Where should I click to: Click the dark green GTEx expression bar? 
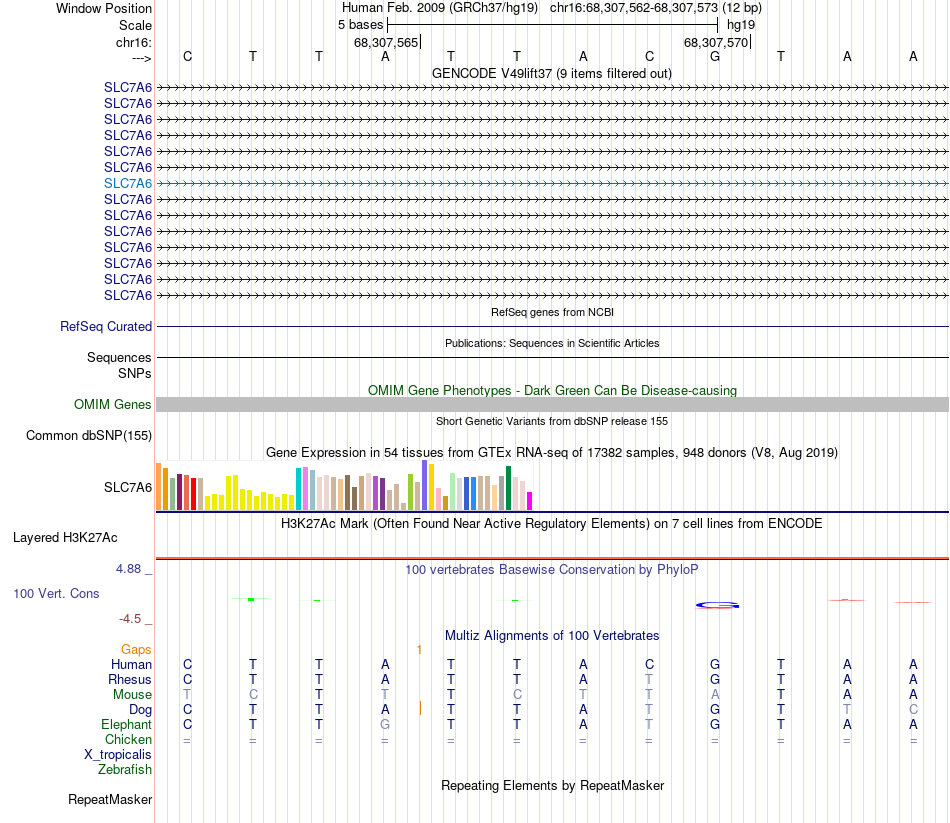tap(508, 488)
